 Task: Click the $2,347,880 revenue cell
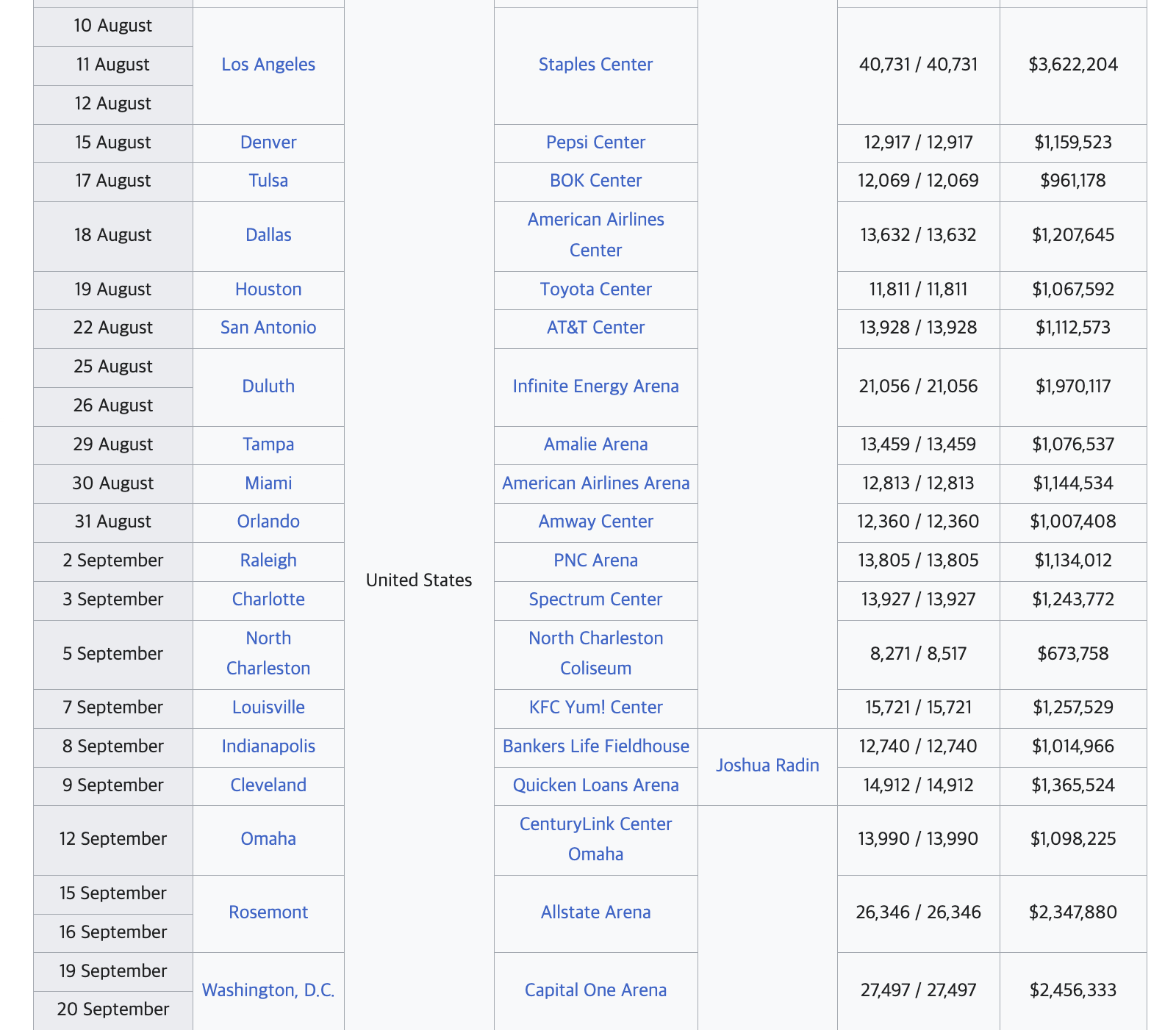pyautogui.click(x=1073, y=912)
